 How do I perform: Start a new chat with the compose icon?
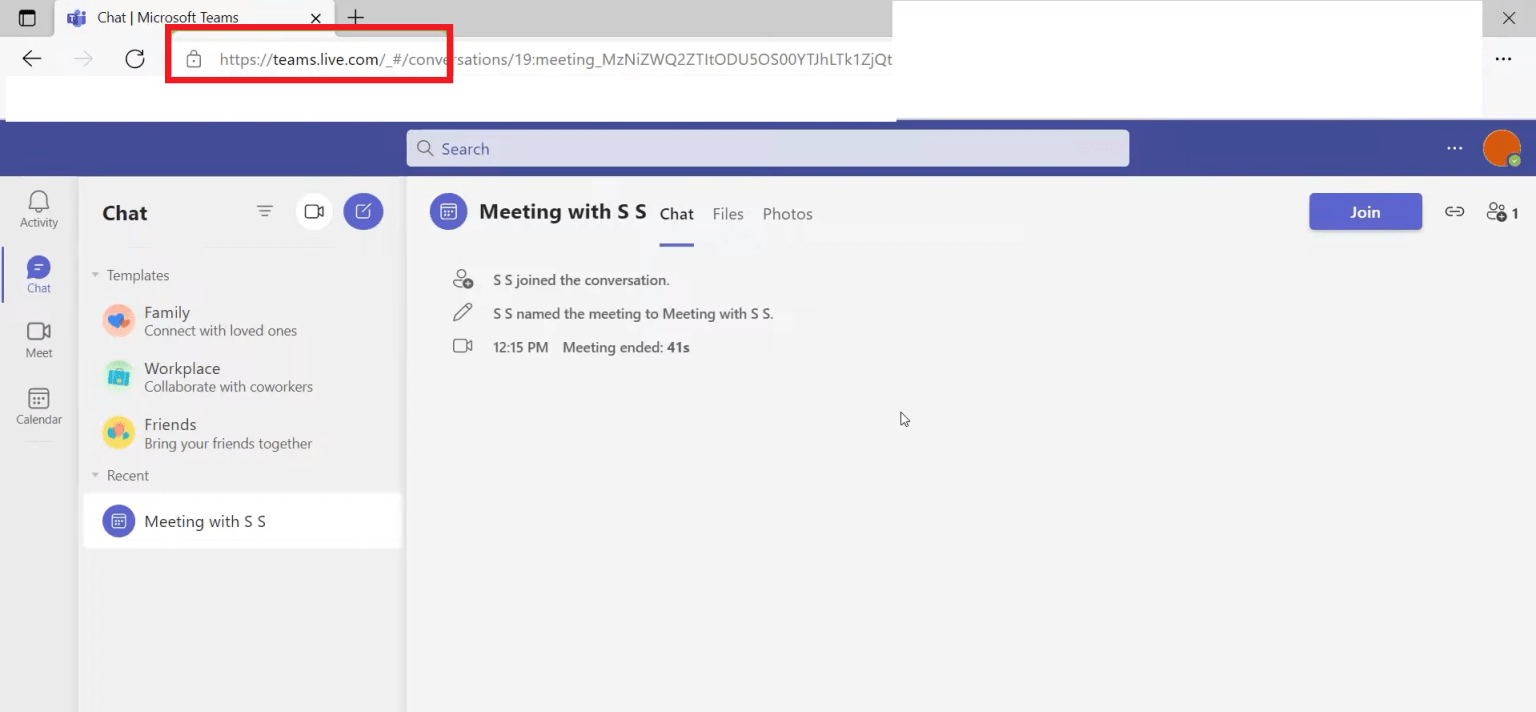pos(363,211)
